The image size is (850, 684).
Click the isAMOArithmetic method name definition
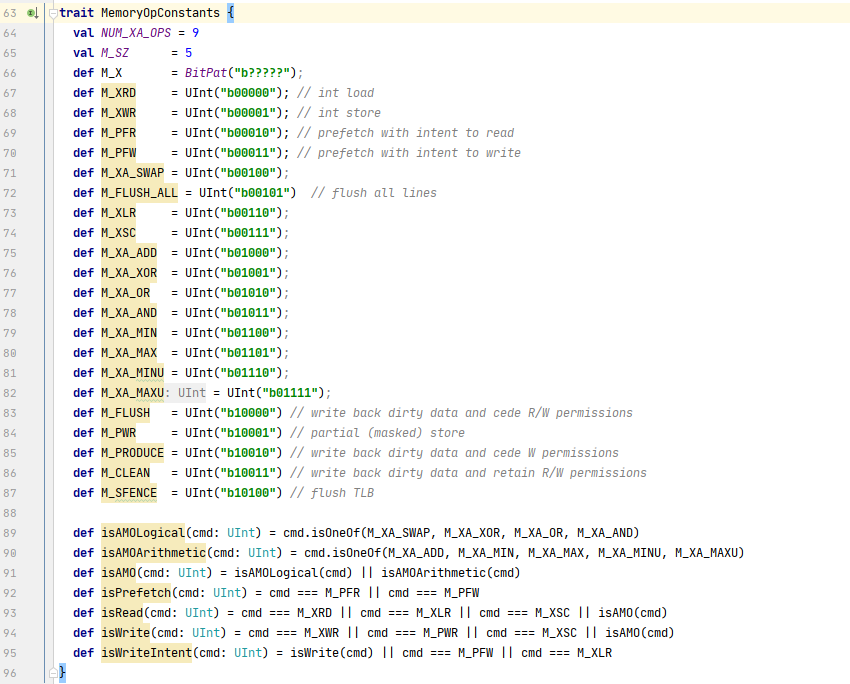(153, 553)
